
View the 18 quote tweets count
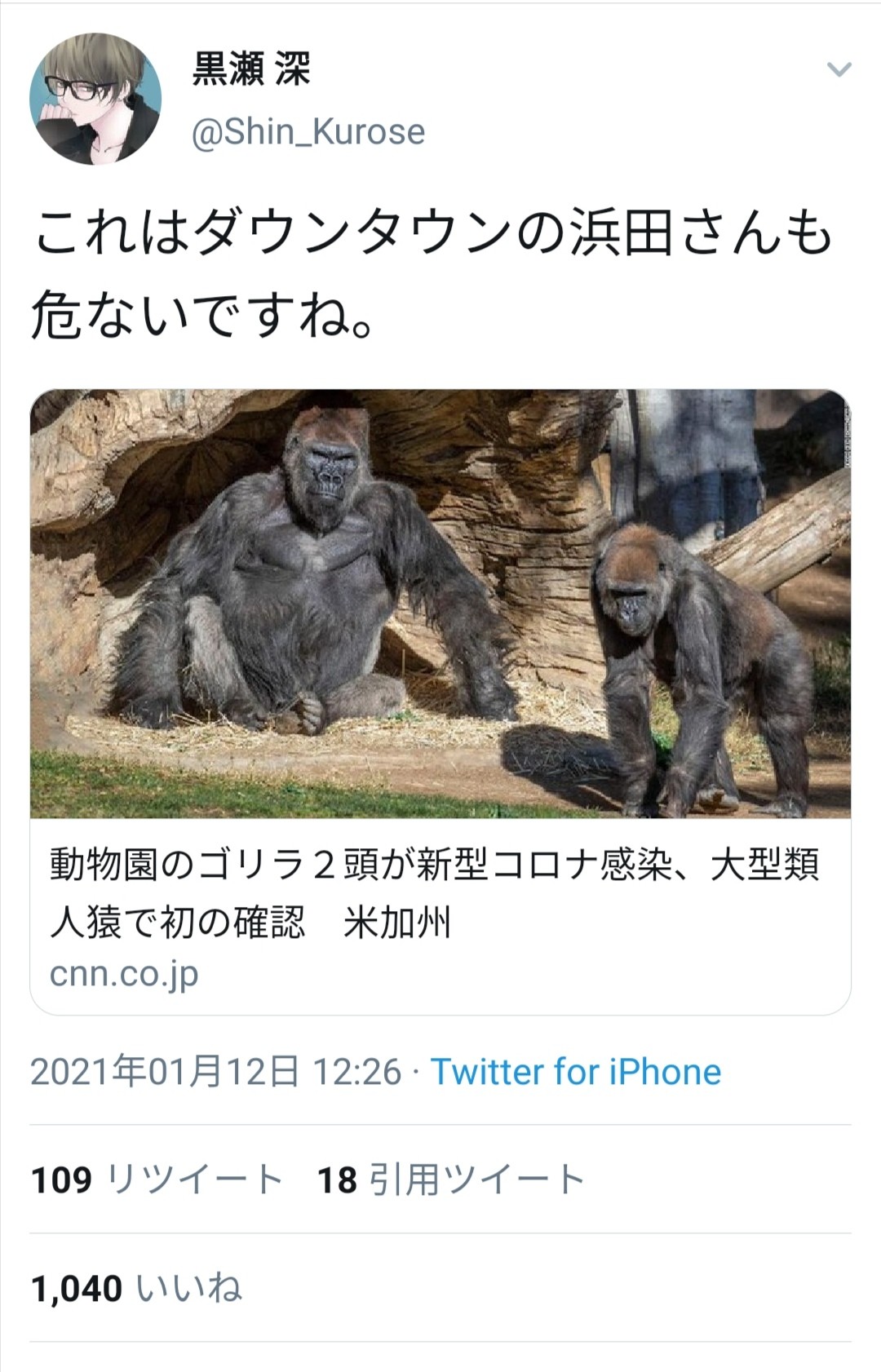coord(337,1180)
